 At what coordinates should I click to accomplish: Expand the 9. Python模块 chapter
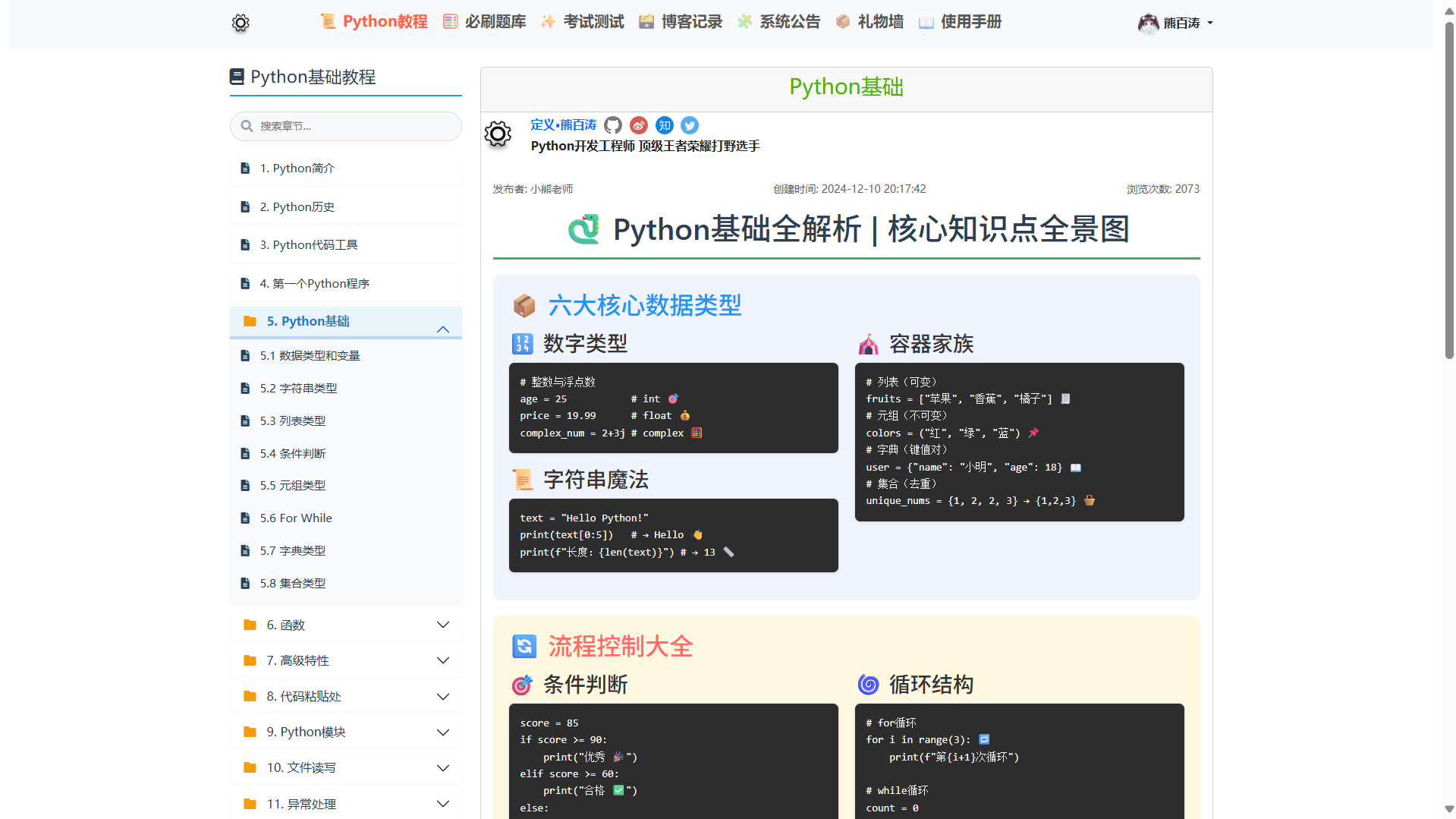coord(443,732)
